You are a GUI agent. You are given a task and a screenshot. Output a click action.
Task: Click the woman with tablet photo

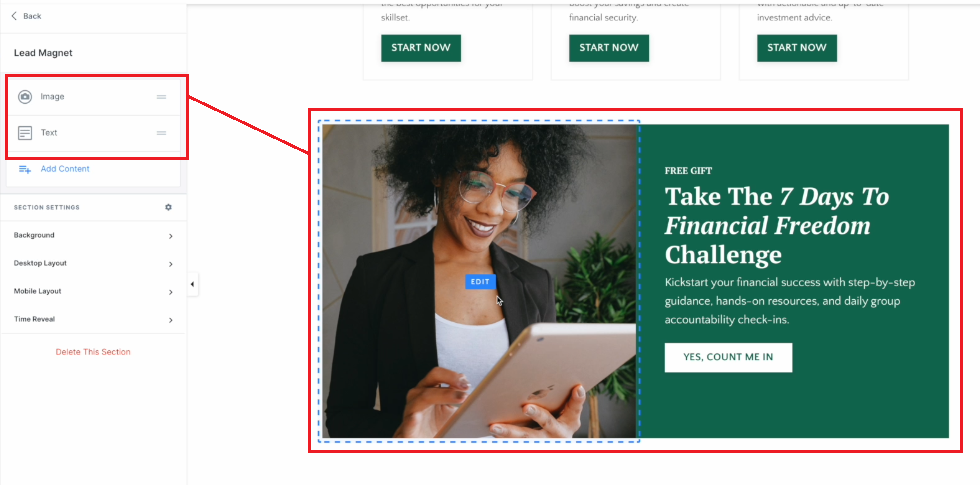(479, 281)
